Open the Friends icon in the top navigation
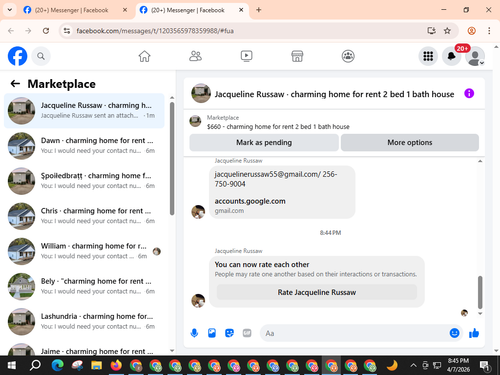The image size is (500, 375). point(195,56)
